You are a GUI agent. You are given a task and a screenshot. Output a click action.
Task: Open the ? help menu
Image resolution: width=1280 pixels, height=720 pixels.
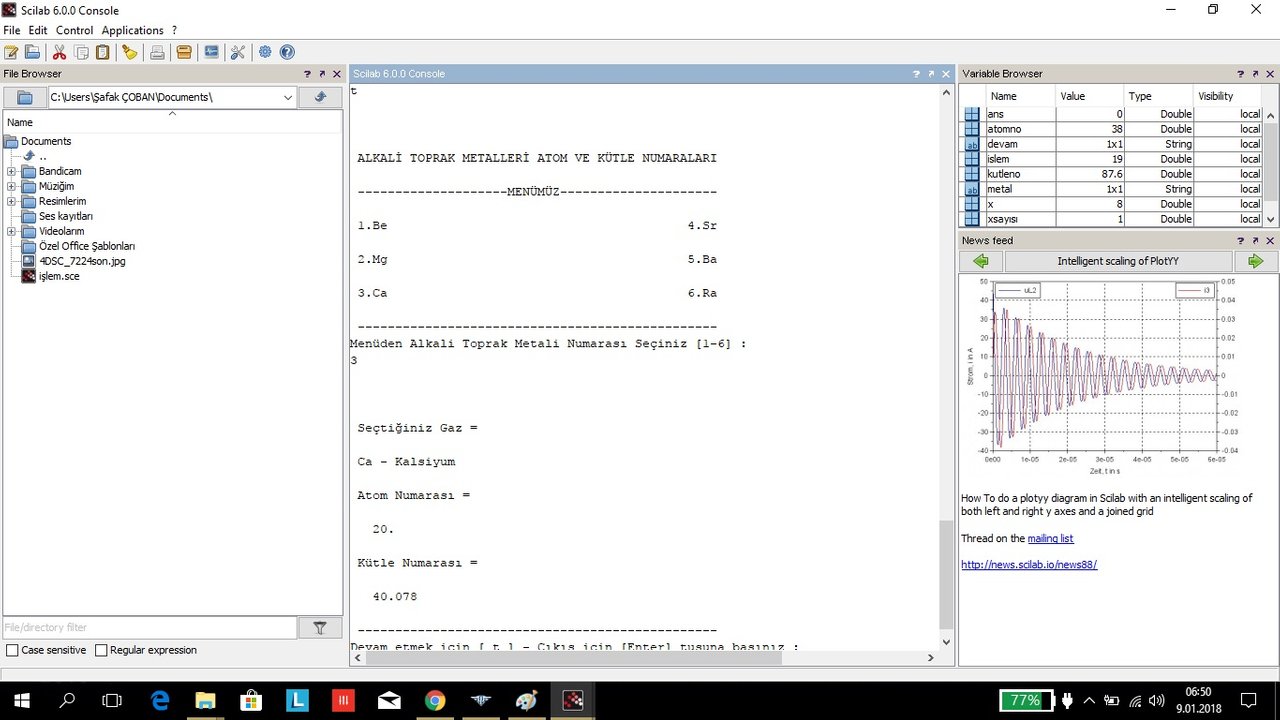[x=174, y=30]
